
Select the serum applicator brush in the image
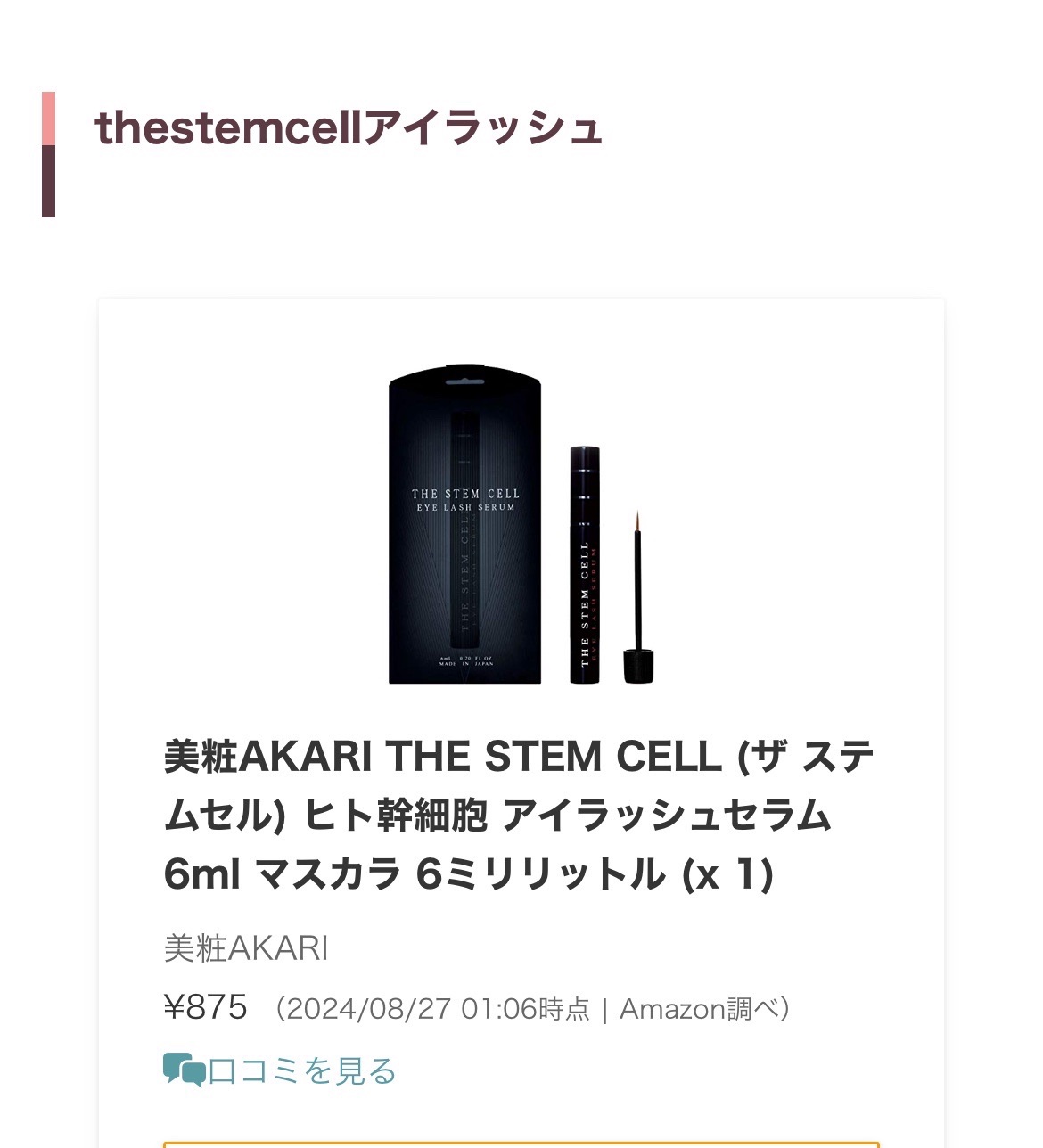click(x=637, y=579)
